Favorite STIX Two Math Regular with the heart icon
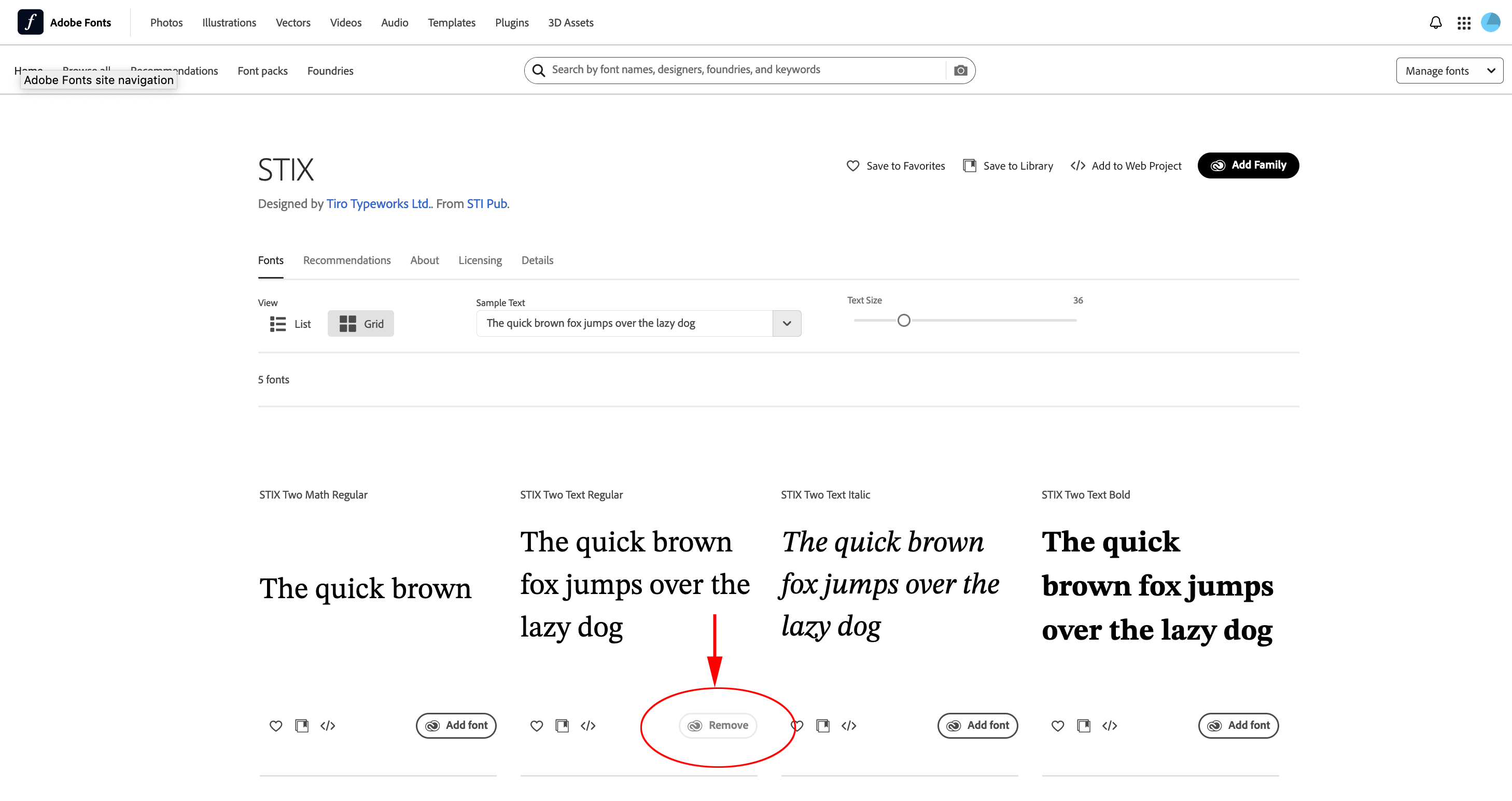Viewport: 1512px width, 801px height. pyautogui.click(x=275, y=725)
